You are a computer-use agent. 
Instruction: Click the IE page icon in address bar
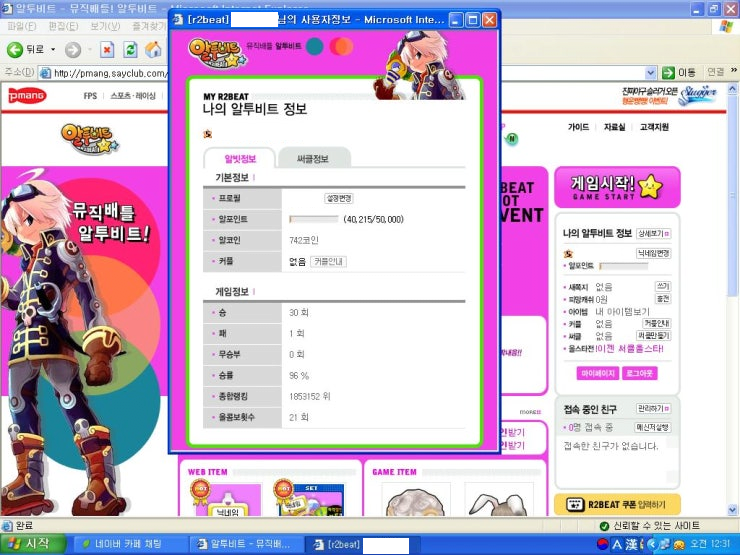pyautogui.click(x=45, y=73)
